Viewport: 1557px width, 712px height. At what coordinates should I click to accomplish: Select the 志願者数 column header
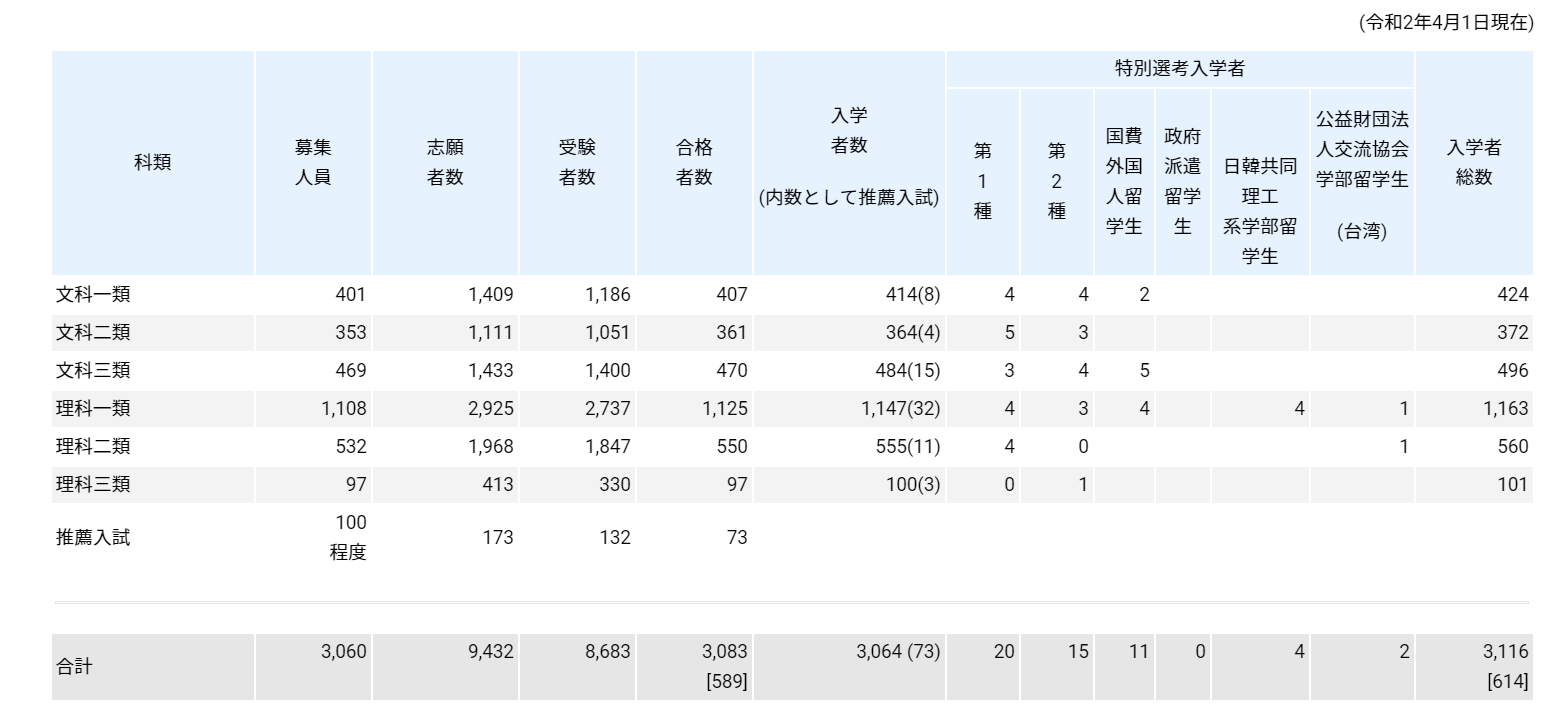point(445,163)
